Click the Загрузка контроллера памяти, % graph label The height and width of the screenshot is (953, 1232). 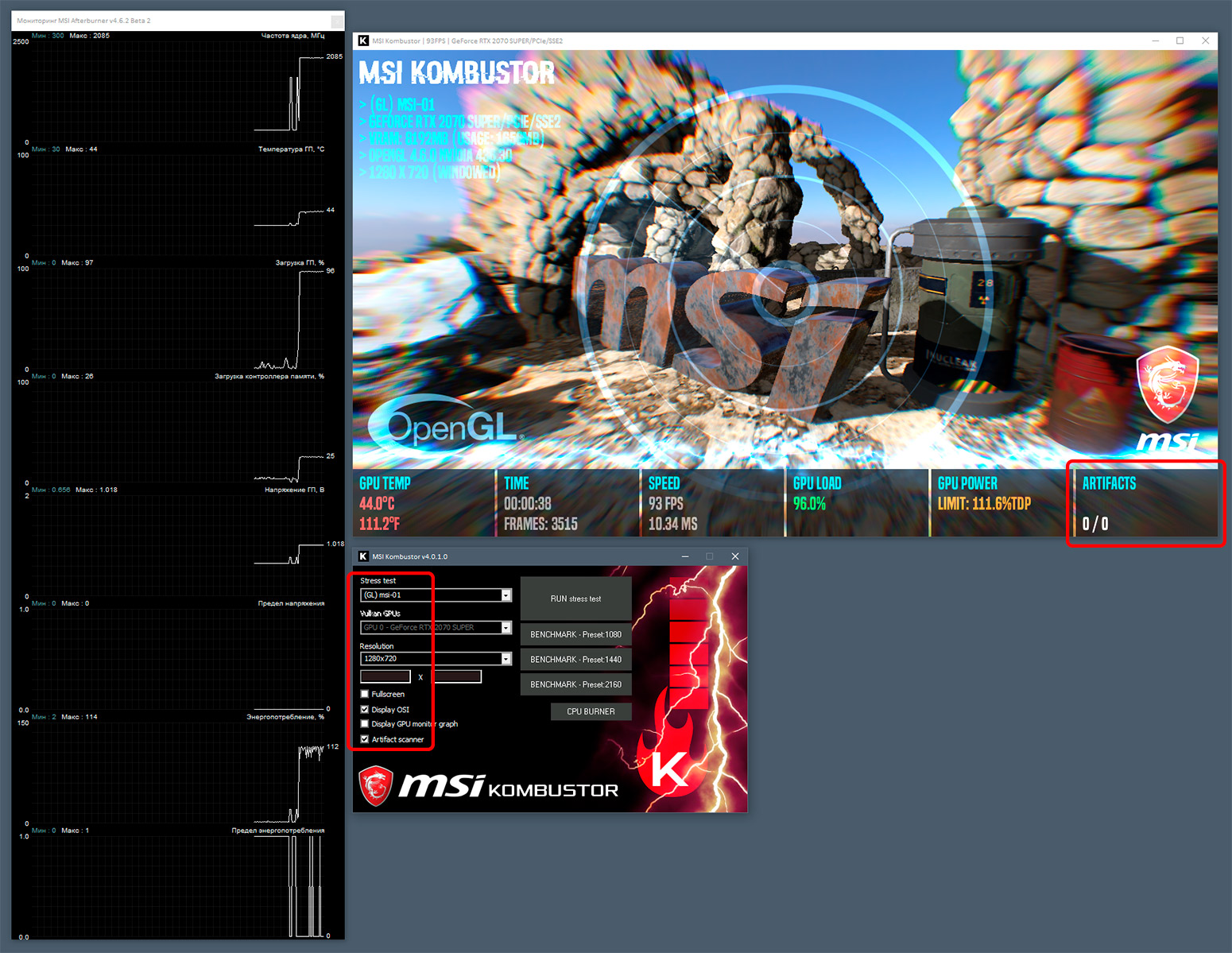[269, 377]
